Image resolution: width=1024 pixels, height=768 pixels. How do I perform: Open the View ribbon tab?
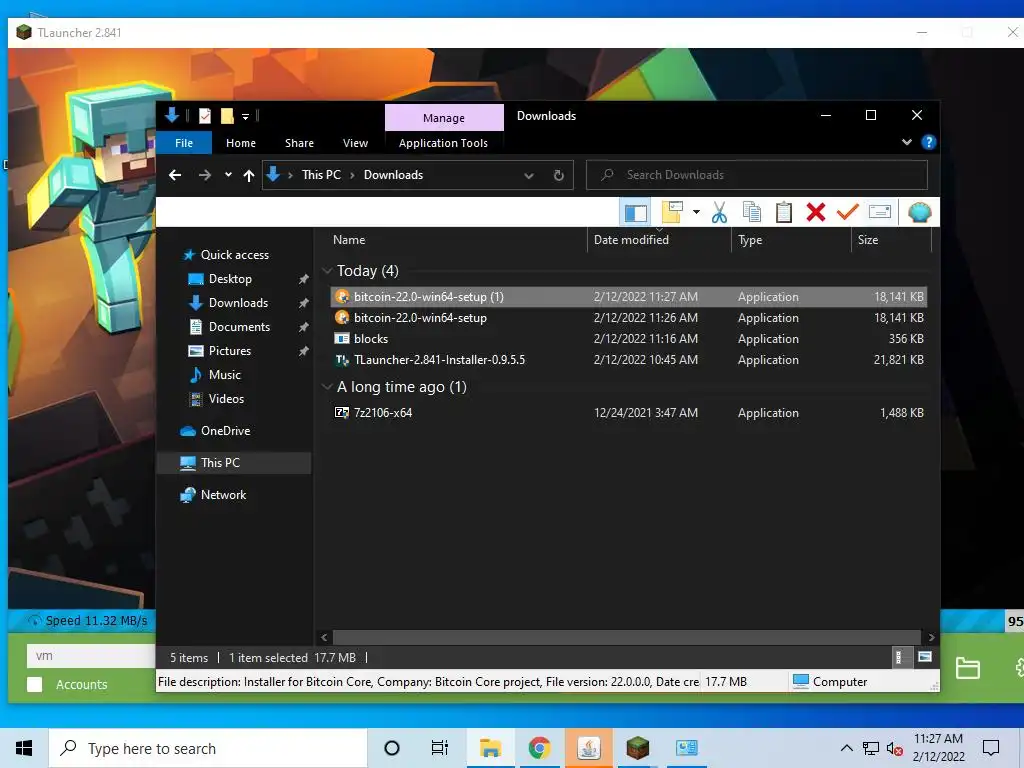click(x=355, y=143)
